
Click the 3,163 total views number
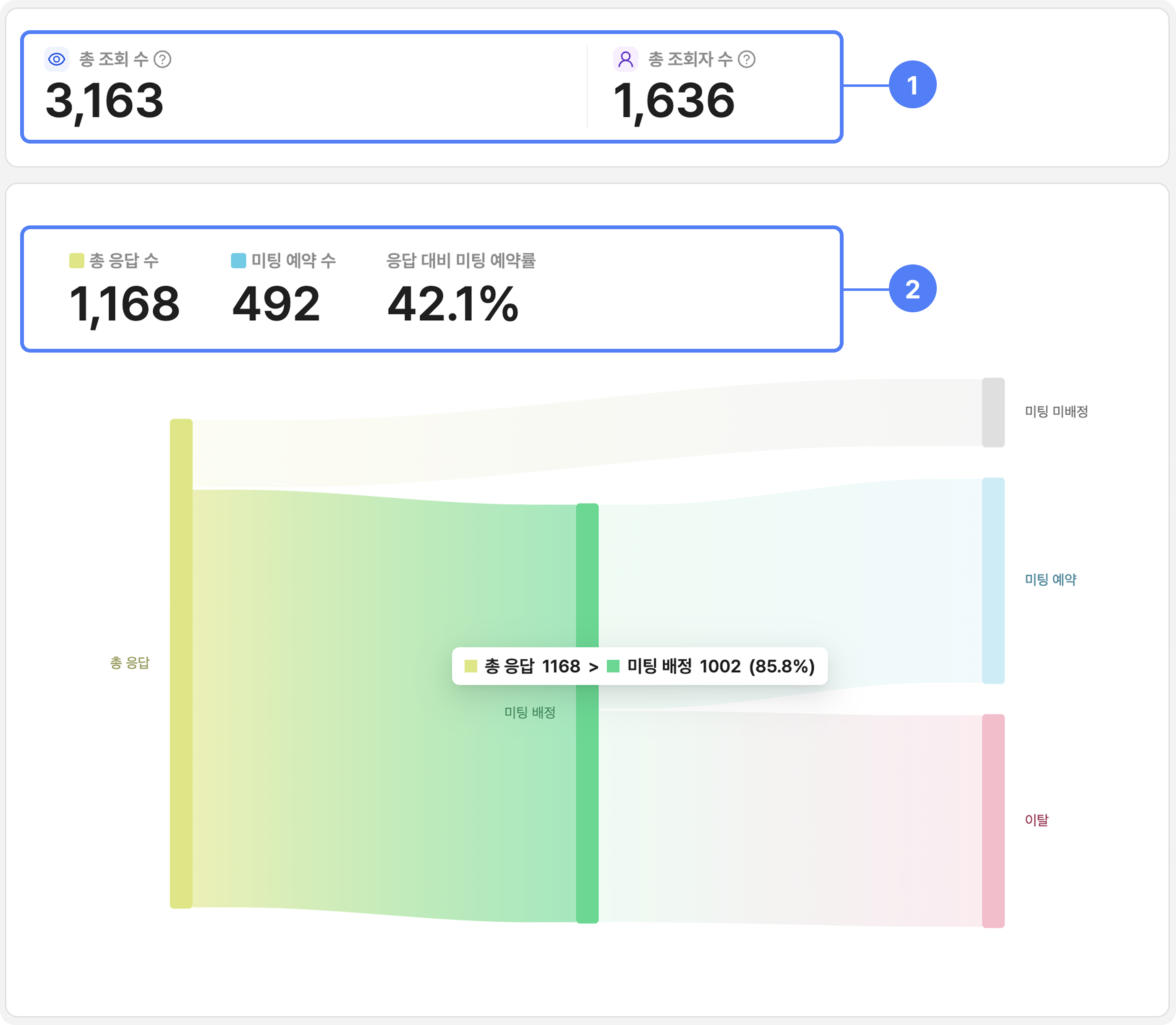click(105, 101)
